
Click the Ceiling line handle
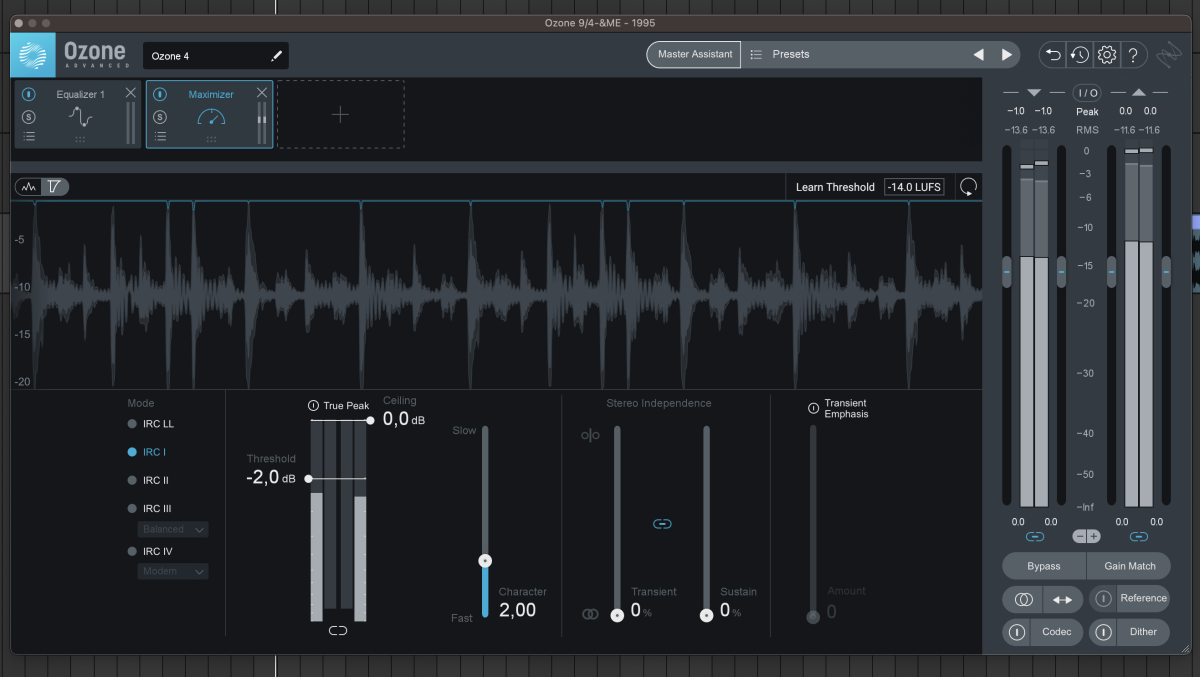point(370,421)
